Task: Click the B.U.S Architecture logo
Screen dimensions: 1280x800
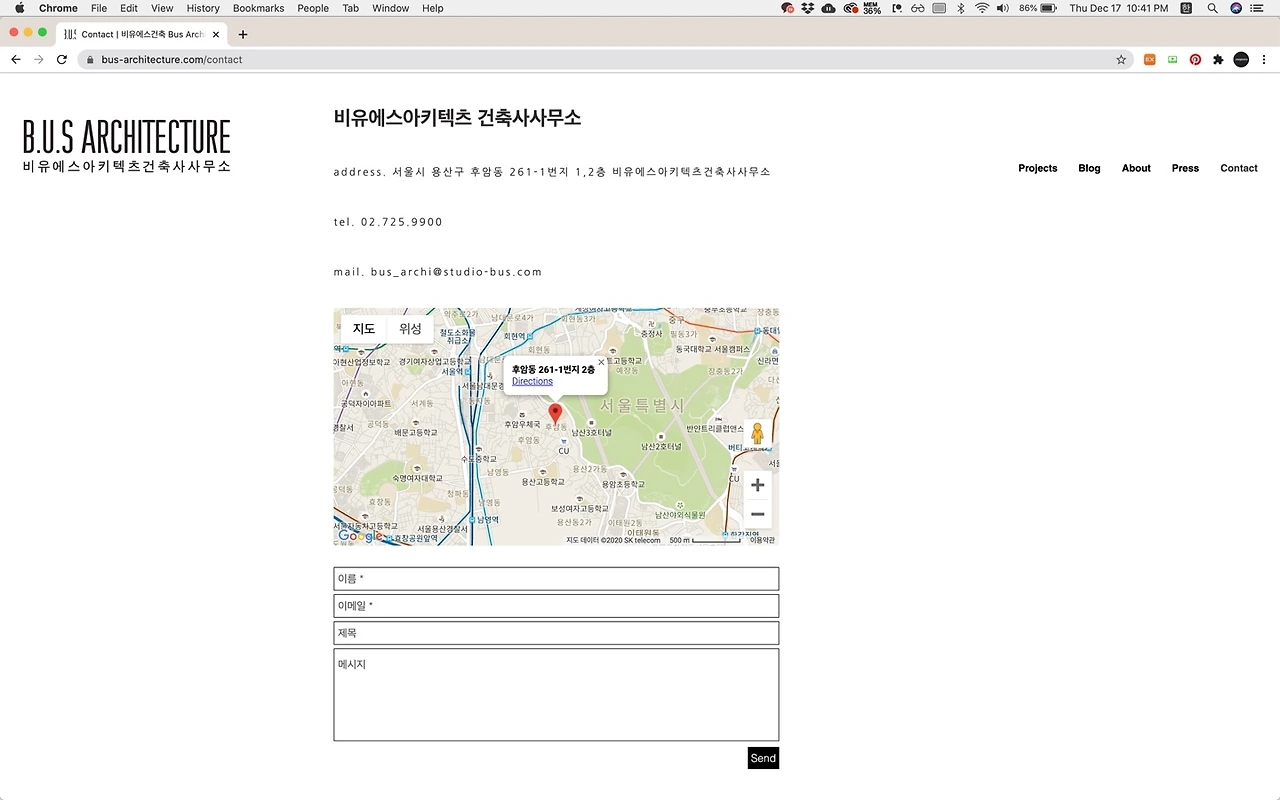Action: point(127,146)
